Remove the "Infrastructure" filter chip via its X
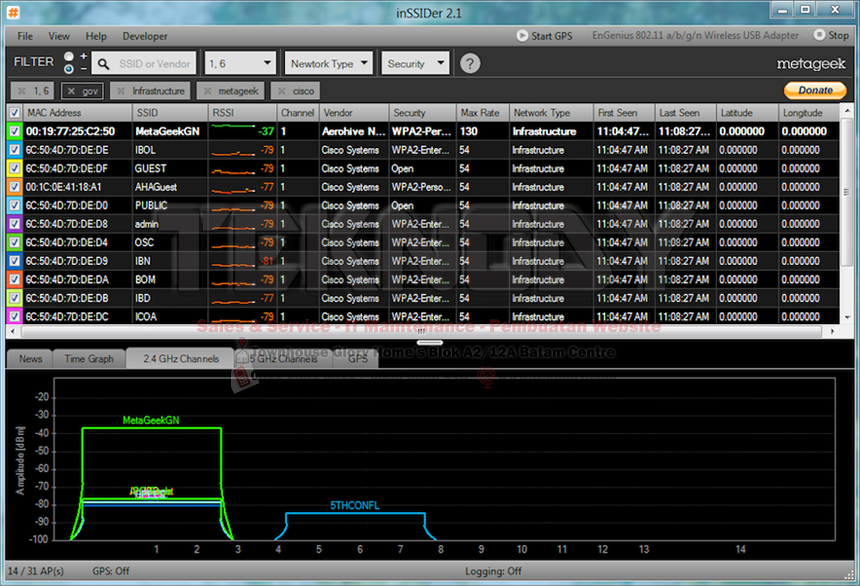The width and height of the screenshot is (860, 586). point(121,91)
